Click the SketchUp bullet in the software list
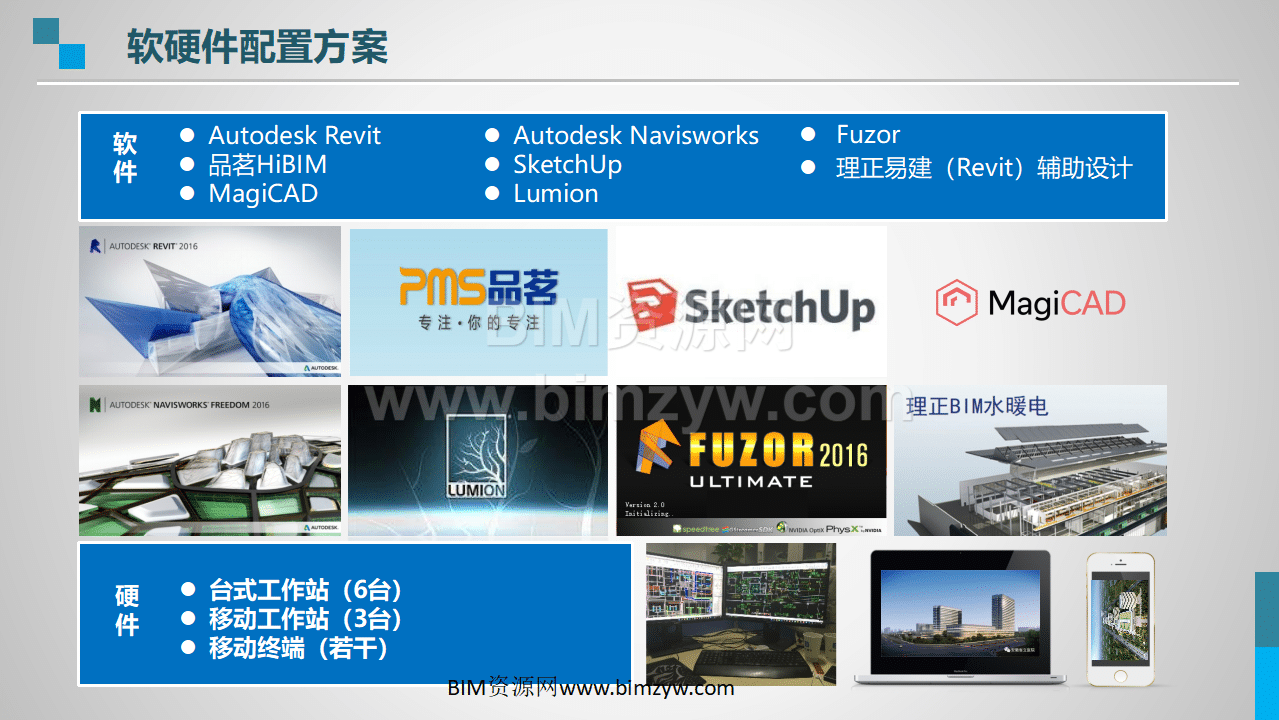1279x720 pixels. pos(567,164)
